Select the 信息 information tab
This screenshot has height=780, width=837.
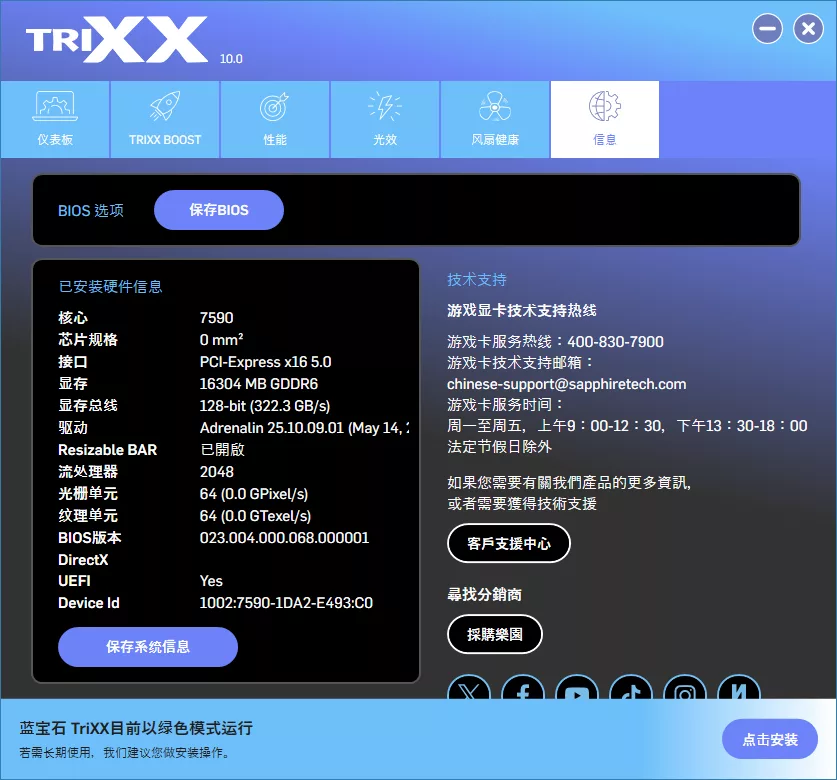[x=605, y=120]
